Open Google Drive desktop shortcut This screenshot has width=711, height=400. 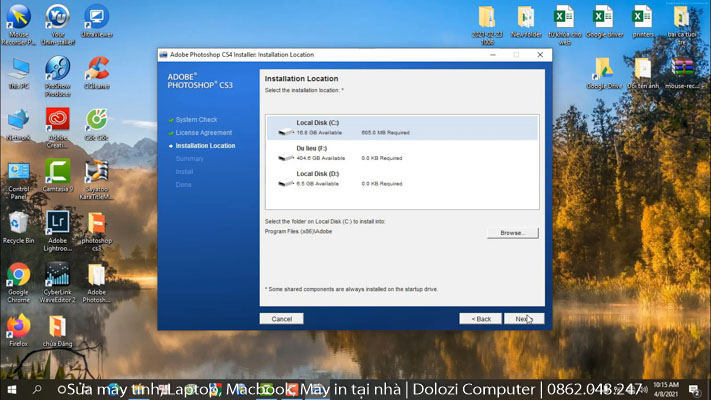point(603,69)
